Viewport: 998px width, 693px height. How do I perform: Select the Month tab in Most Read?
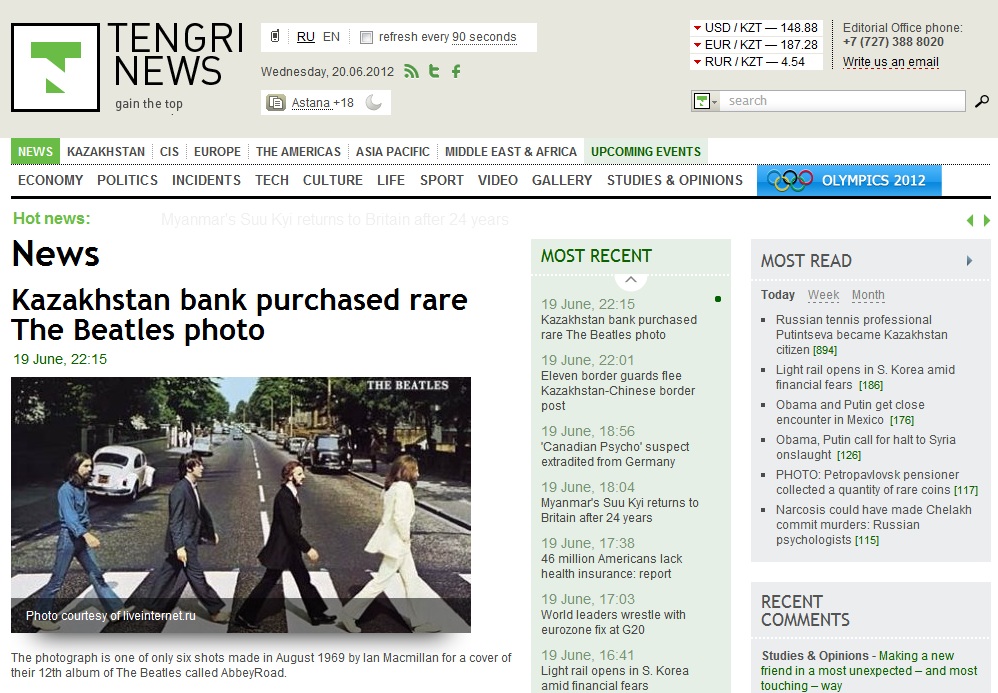[x=868, y=295]
